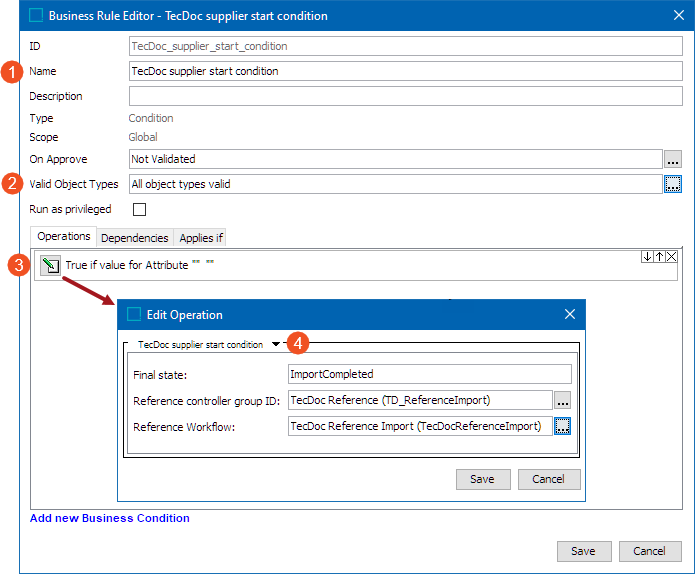The width and height of the screenshot is (695, 574).
Task: Close the Edit Operation dialog
Action: [570, 314]
